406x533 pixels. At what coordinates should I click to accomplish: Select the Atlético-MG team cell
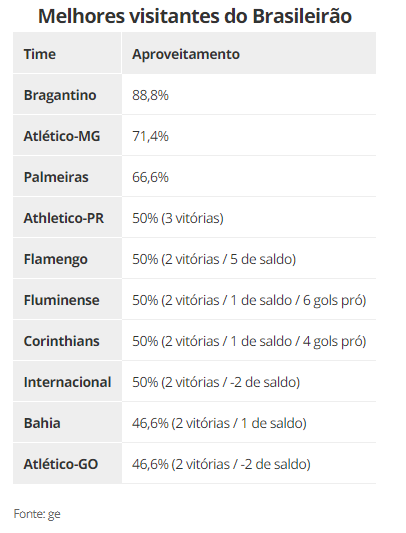(x=67, y=136)
